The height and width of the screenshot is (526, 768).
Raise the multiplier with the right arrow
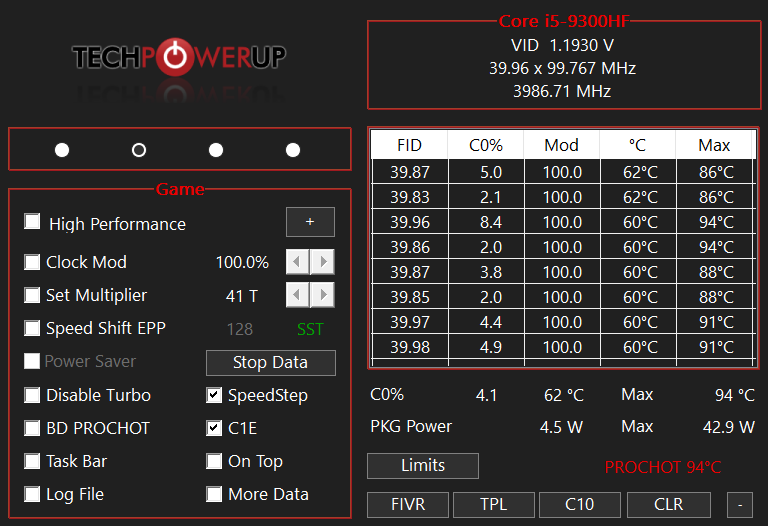click(x=323, y=295)
